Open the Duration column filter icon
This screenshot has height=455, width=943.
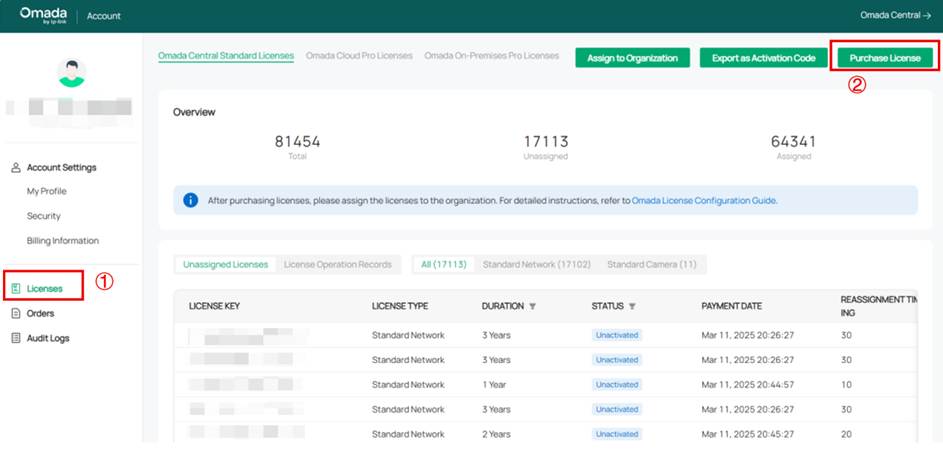pyautogui.click(x=532, y=306)
